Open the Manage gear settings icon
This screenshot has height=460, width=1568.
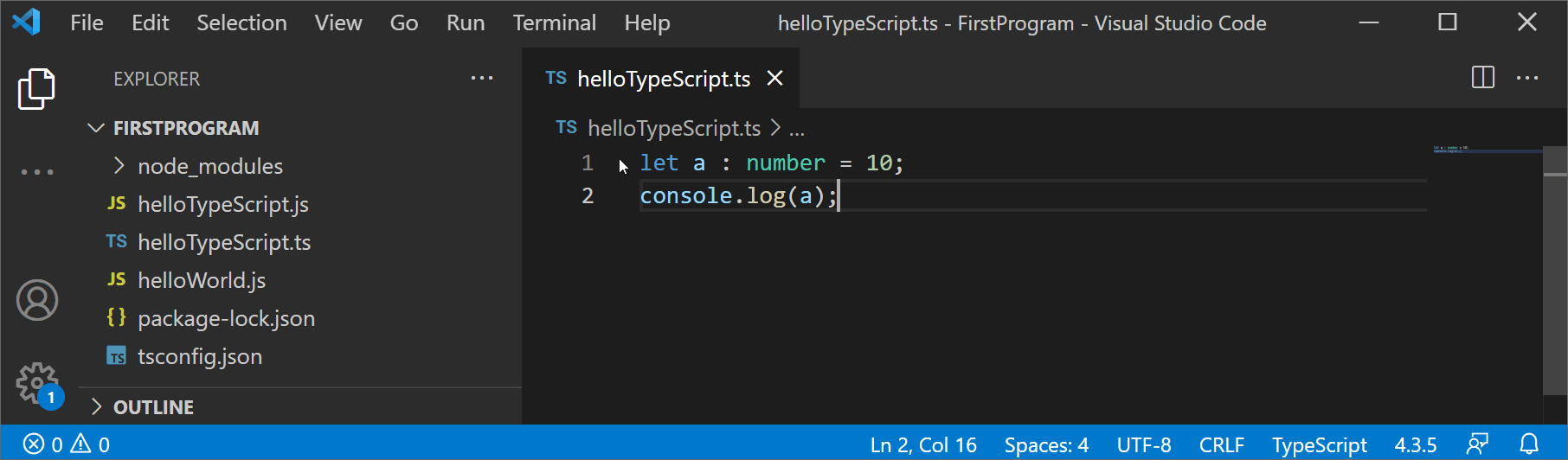point(37,383)
